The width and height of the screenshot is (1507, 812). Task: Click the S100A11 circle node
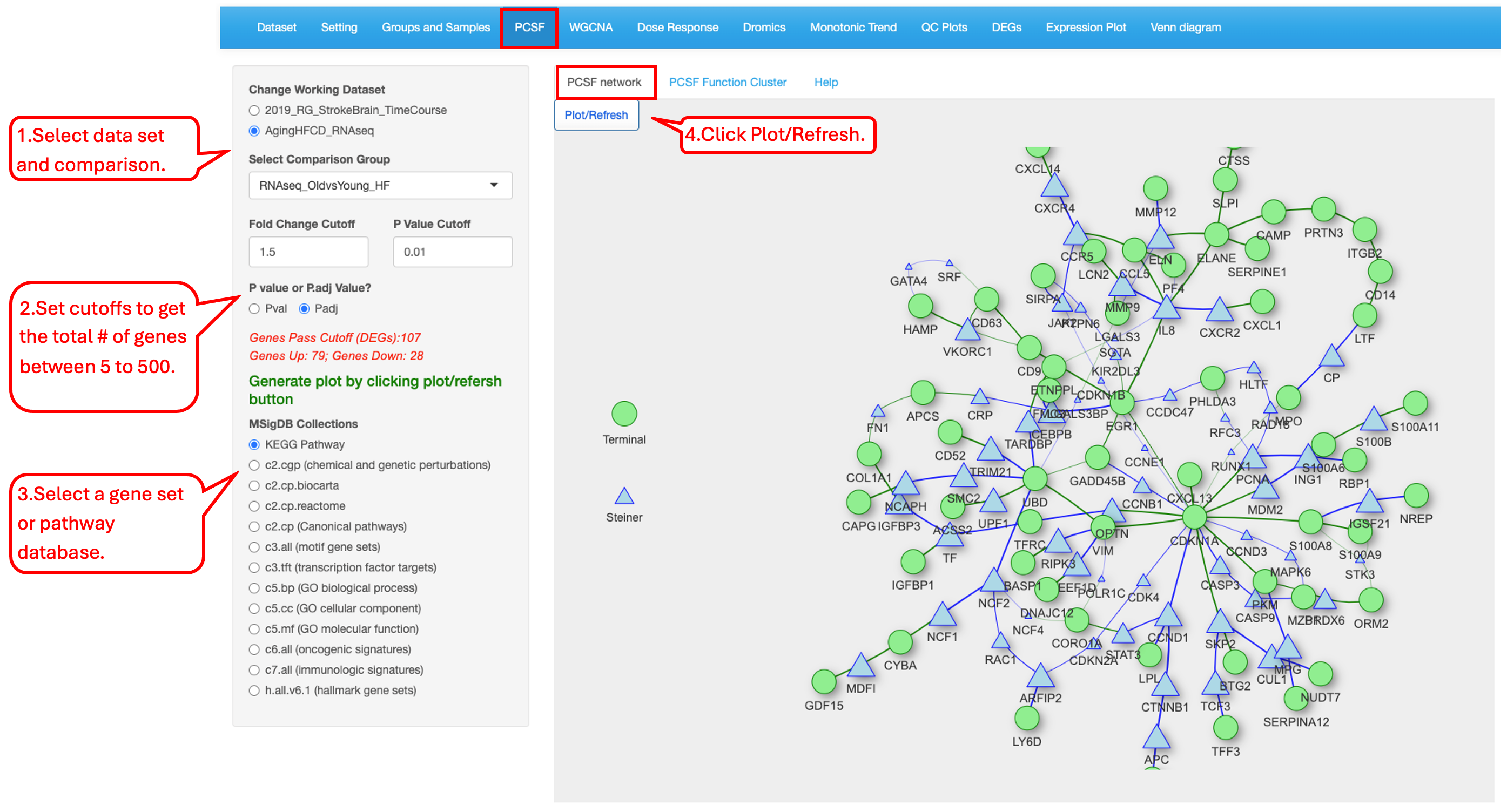click(x=1415, y=403)
